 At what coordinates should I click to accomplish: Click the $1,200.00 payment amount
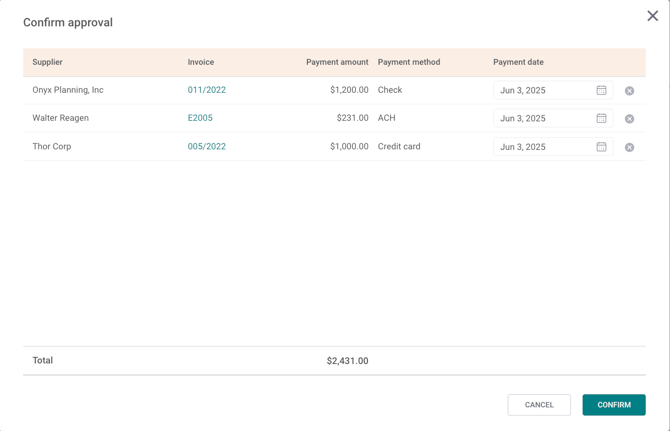pos(349,90)
